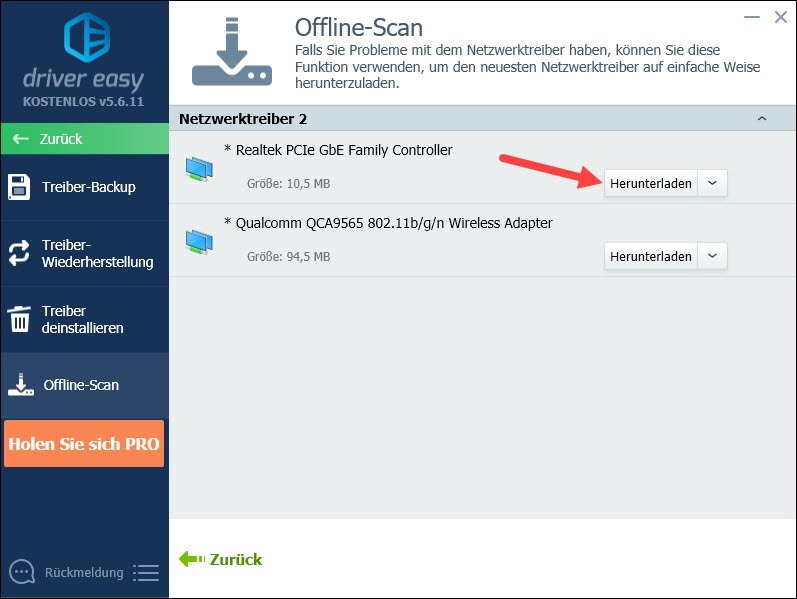Close the Driver Easy window
Image resolution: width=797 pixels, height=599 pixels.
pos(781,17)
